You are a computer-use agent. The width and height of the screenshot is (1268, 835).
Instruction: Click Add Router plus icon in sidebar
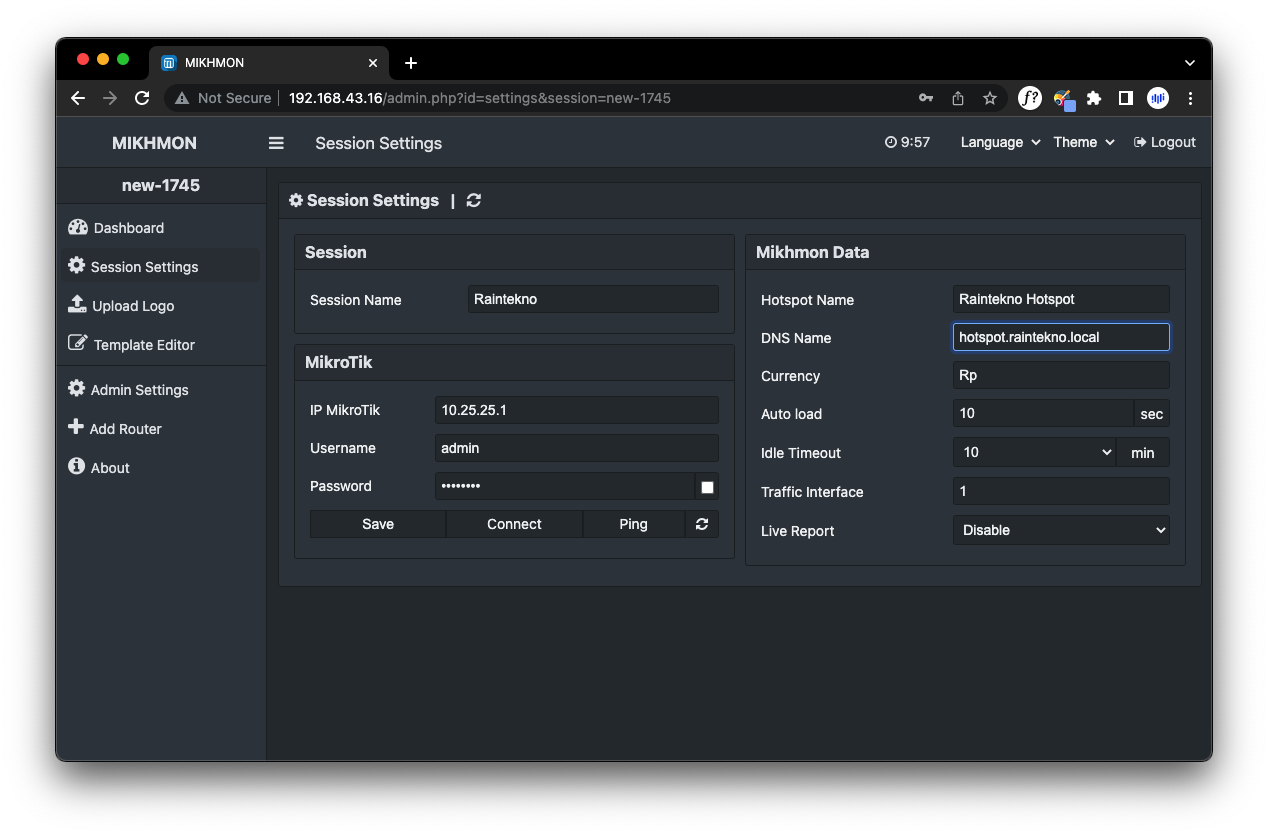[x=77, y=428]
